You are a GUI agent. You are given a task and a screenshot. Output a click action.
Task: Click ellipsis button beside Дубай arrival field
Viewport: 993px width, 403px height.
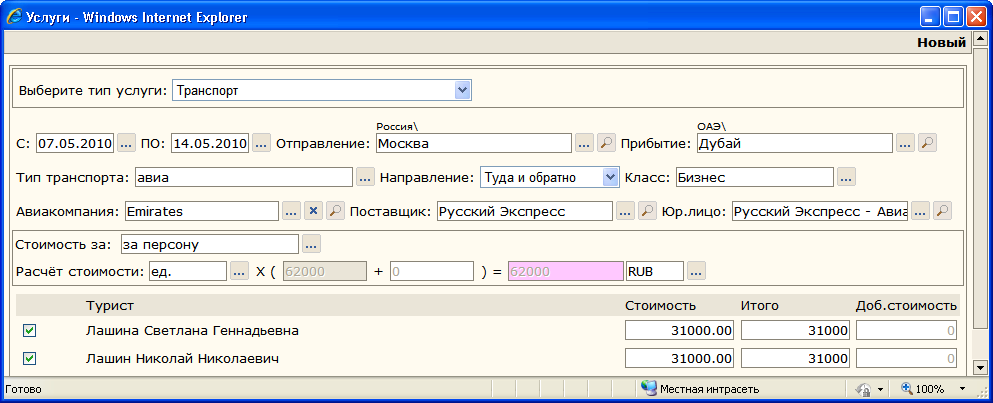point(906,143)
